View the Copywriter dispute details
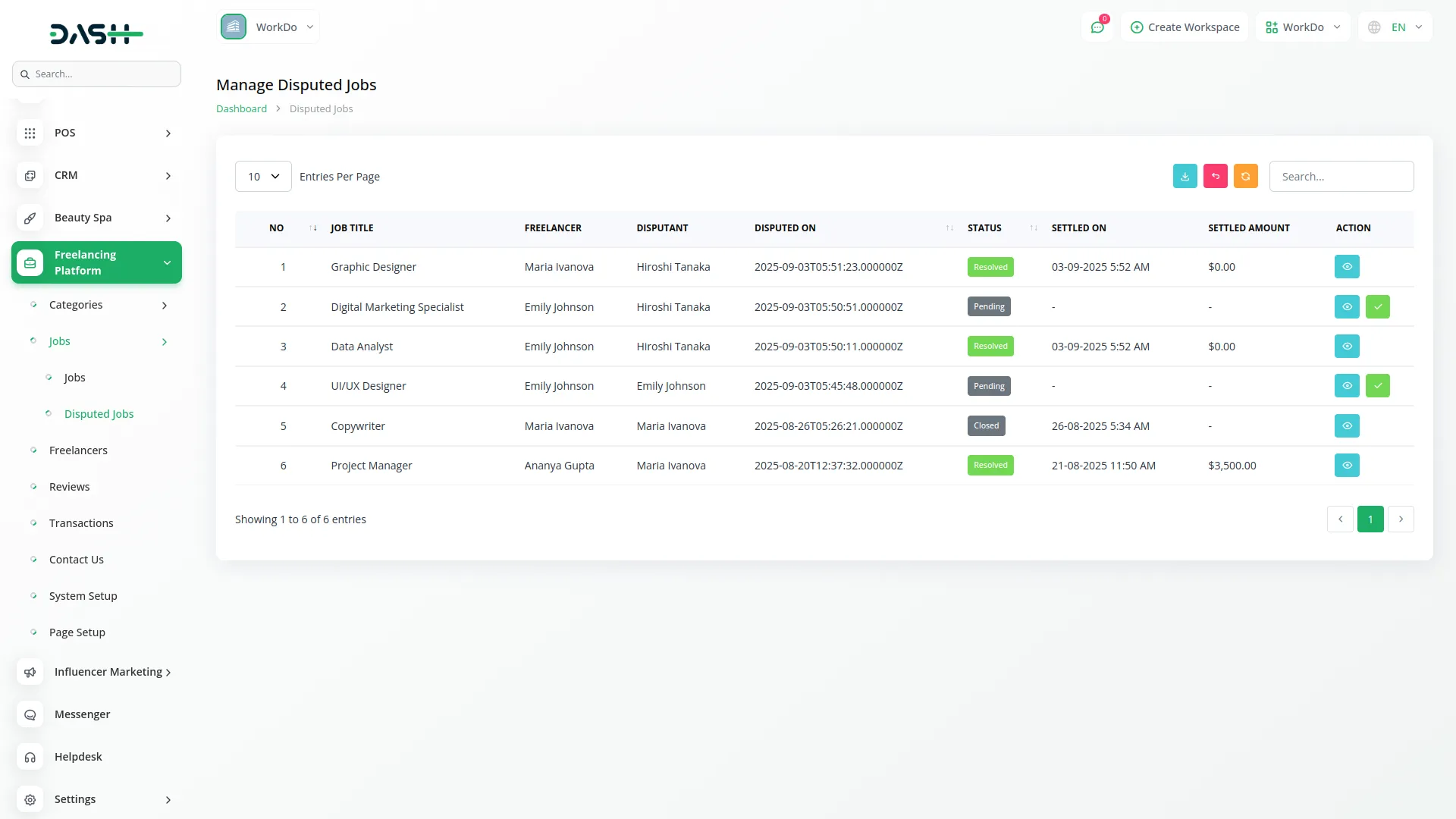 1346,425
